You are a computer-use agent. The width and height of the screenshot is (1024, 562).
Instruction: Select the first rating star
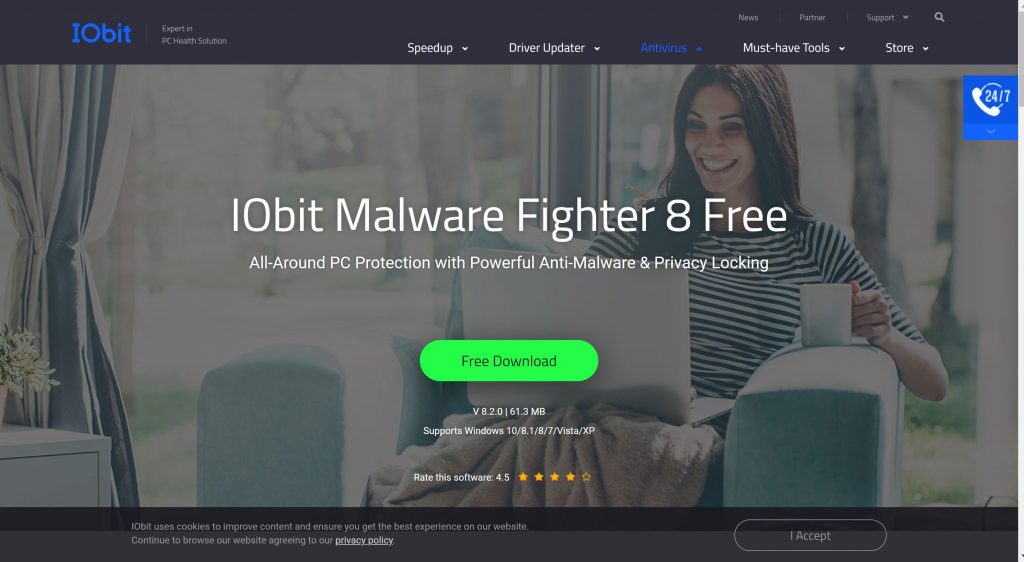(x=523, y=477)
